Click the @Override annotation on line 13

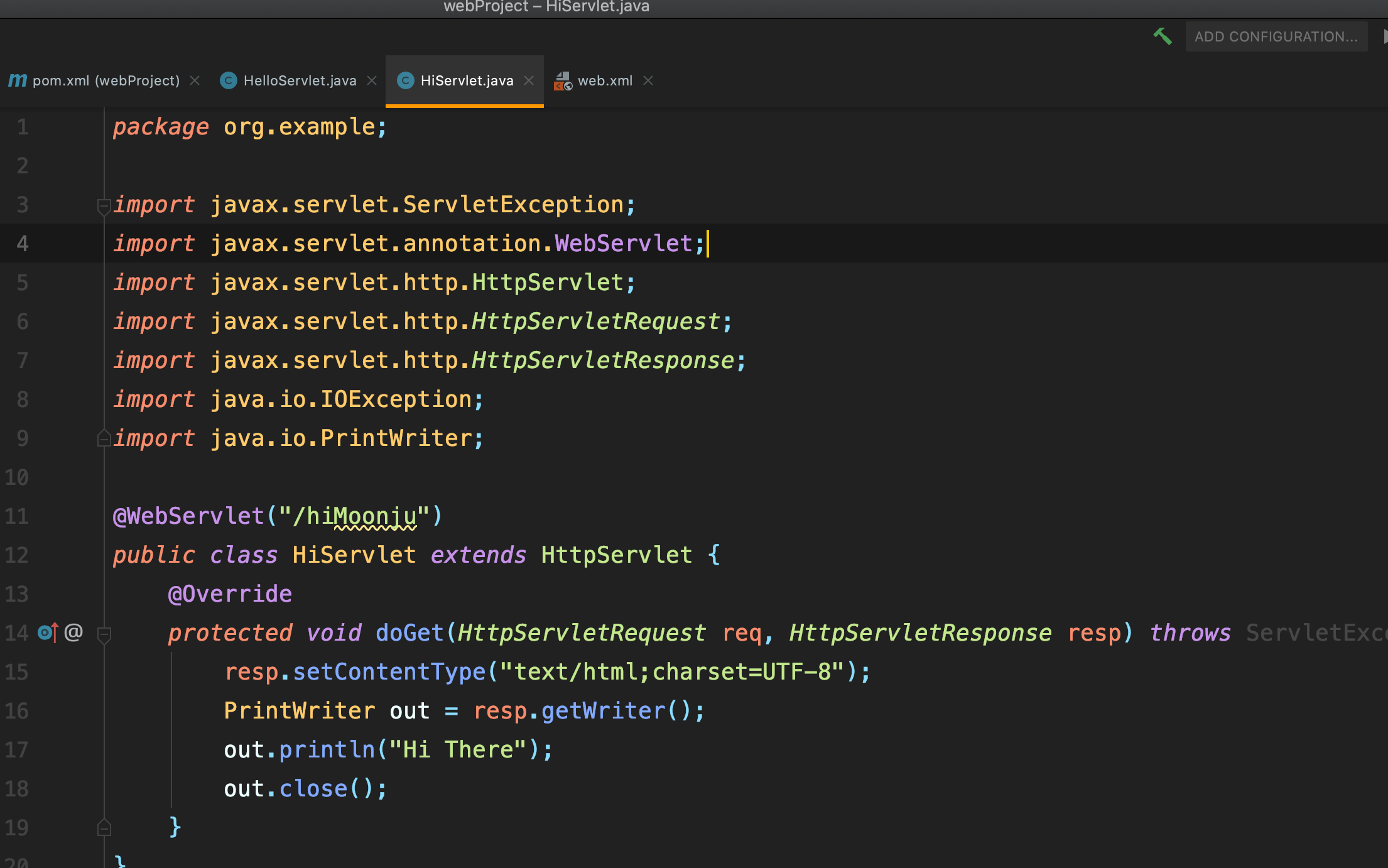pyautogui.click(x=230, y=594)
